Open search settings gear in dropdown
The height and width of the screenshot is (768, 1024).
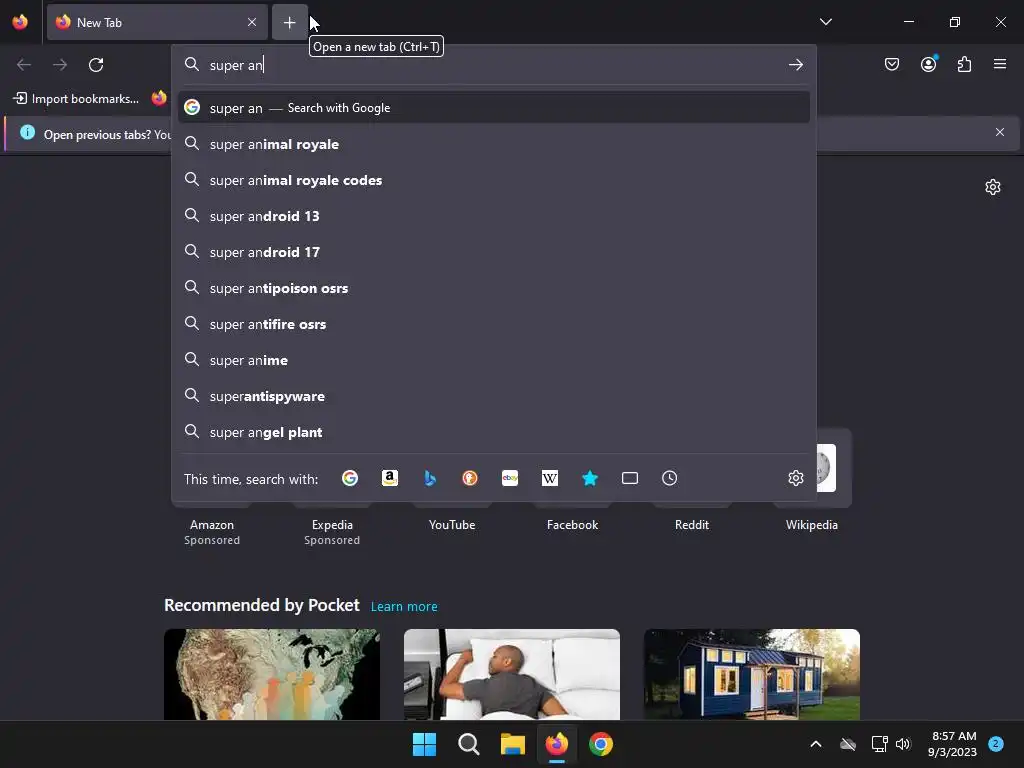[795, 478]
